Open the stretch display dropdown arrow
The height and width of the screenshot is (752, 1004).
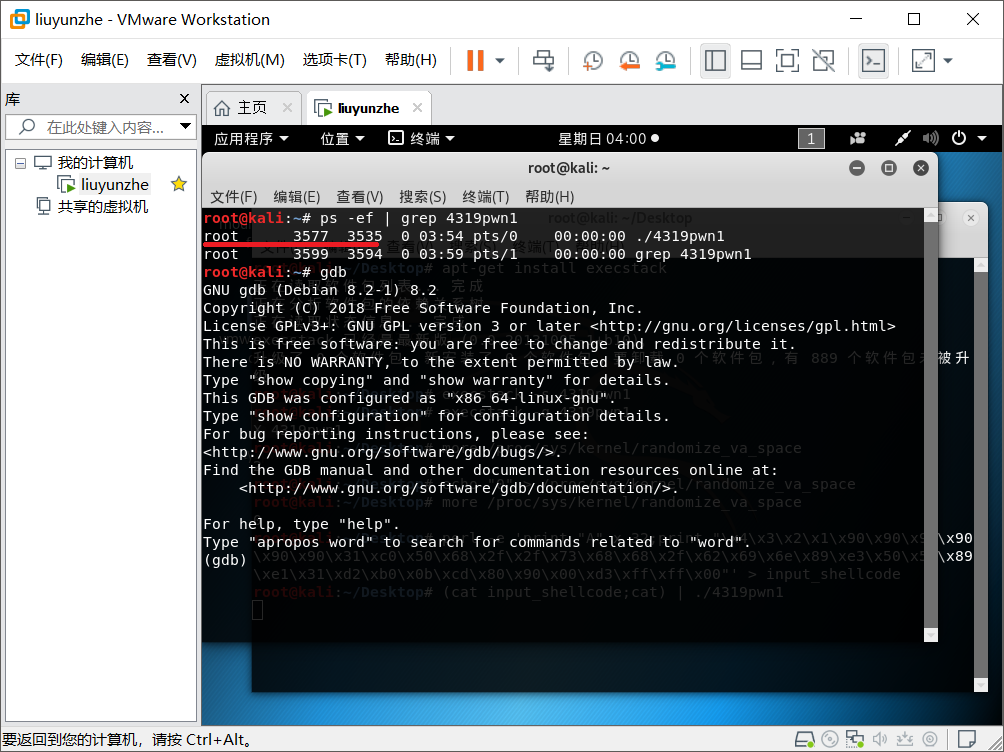pos(948,61)
